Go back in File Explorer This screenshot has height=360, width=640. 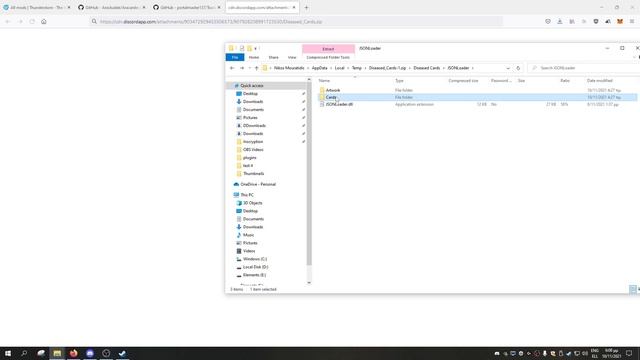pyautogui.click(x=232, y=68)
